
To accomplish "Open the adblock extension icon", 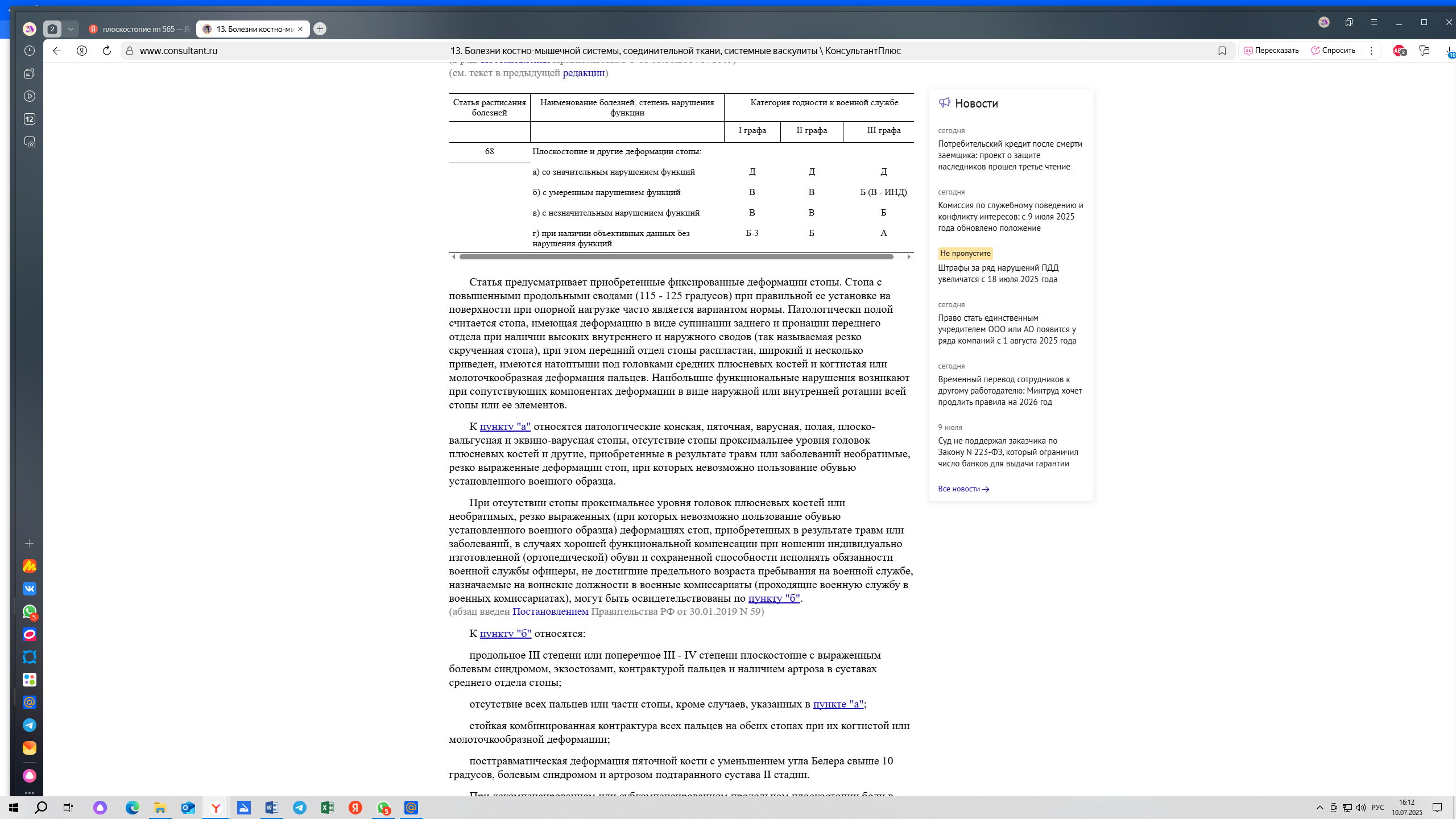I will pos(1399,51).
